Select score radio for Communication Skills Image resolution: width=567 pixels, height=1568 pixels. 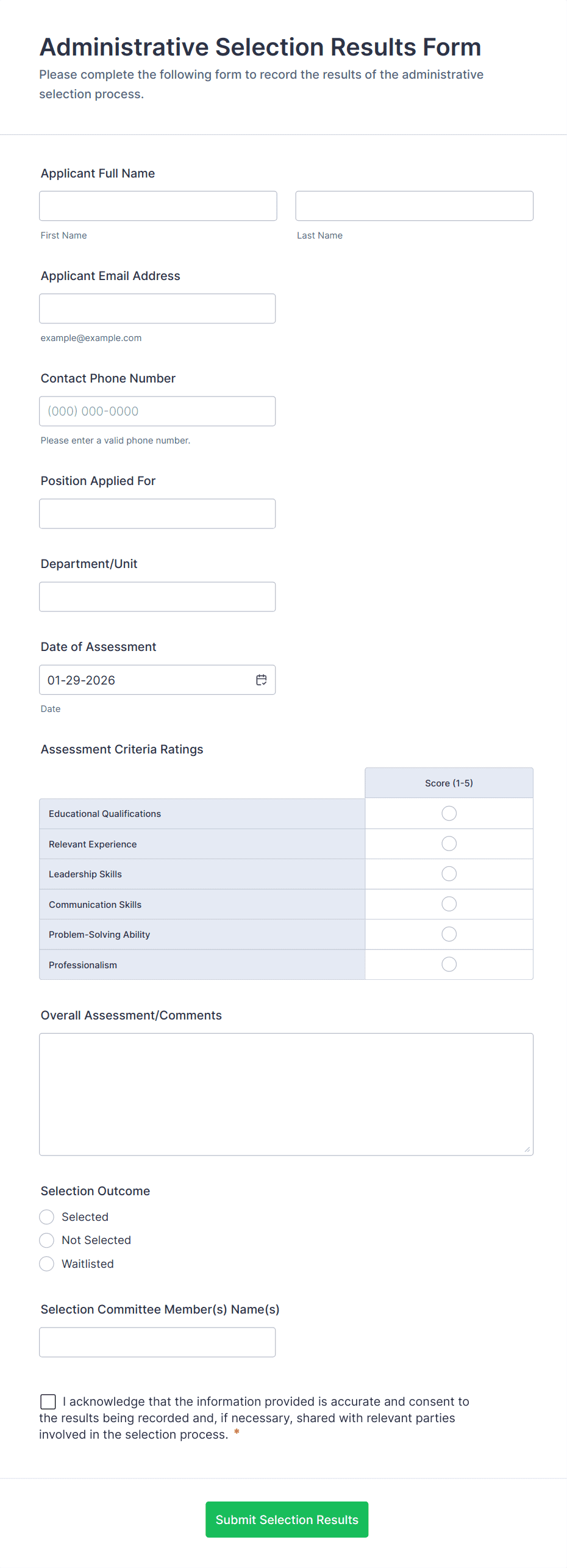pyautogui.click(x=449, y=904)
